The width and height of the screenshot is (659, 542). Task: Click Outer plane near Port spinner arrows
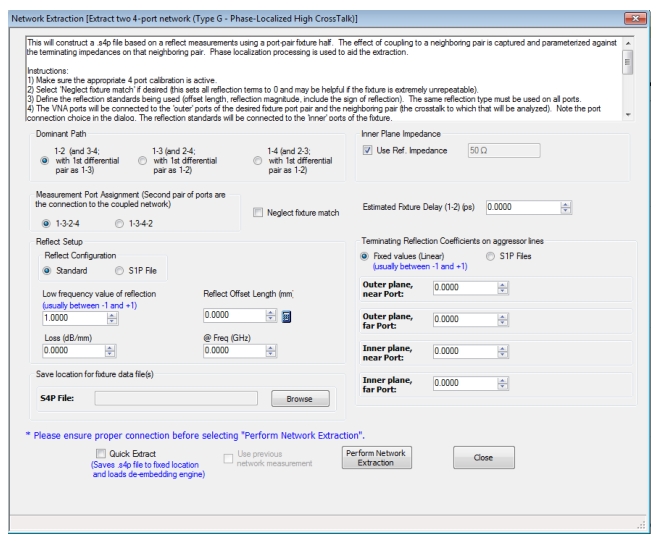tap(503, 287)
